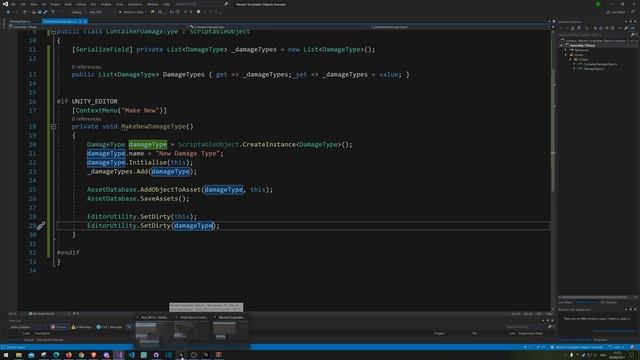Collapse the Scripts folder arrow
The image size is (640, 360).
point(571,60)
